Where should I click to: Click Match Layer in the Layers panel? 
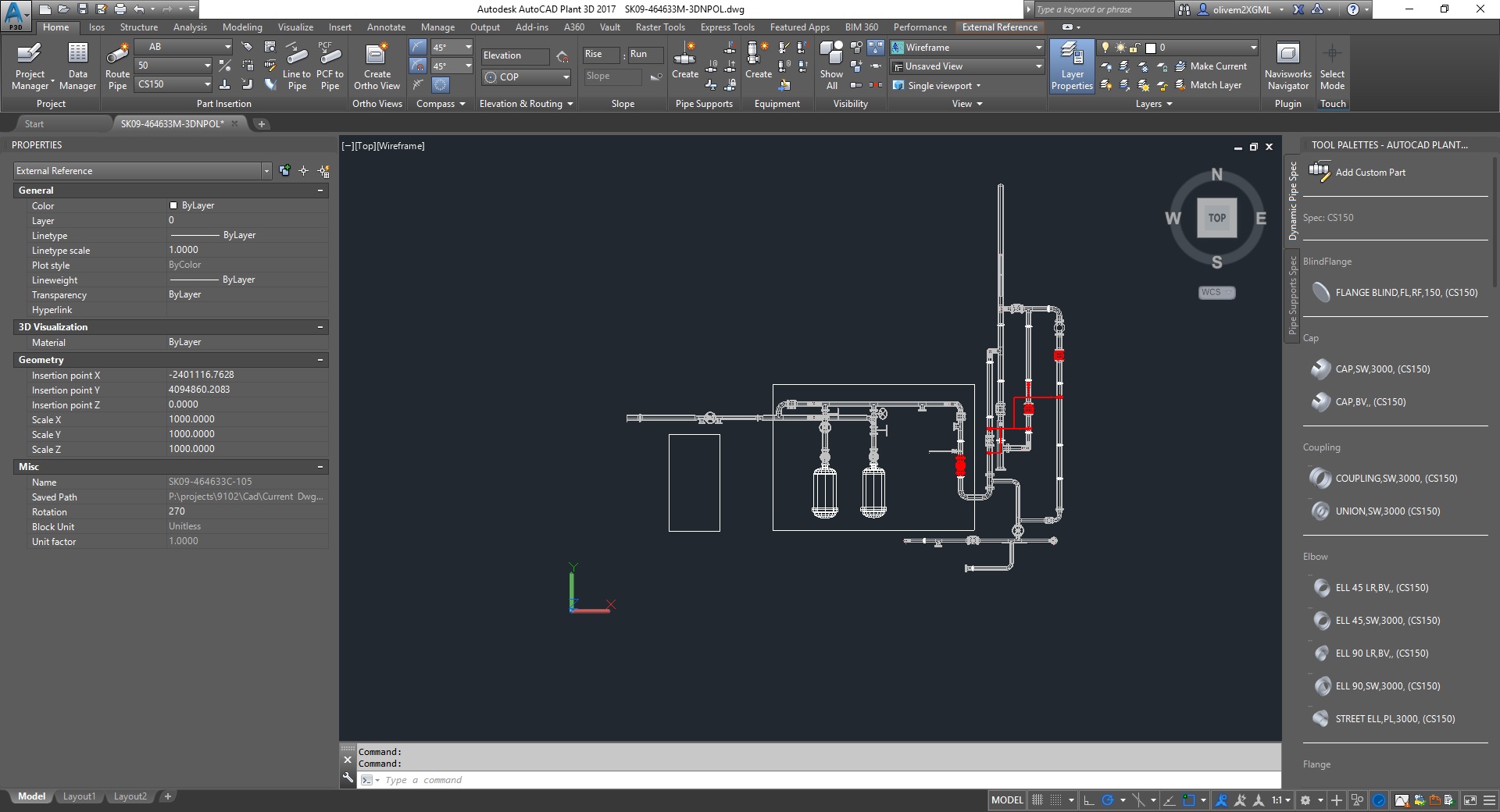[x=1213, y=85]
